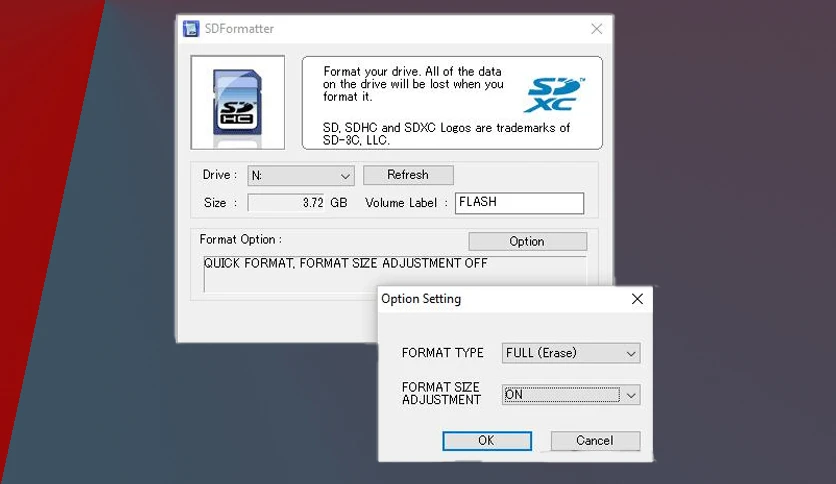Click the "GB" unit text

point(339,203)
